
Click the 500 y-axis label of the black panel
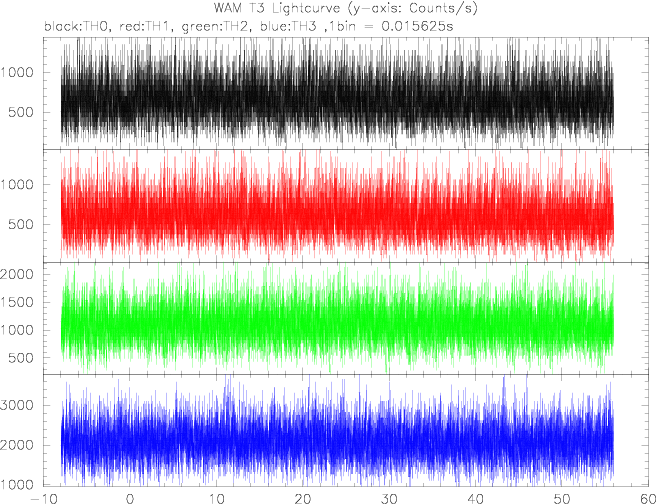tap(21, 112)
